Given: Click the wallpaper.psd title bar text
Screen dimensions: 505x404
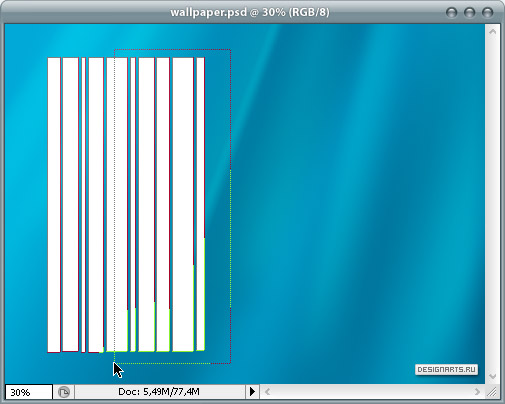Looking at the screenshot, I should click(x=250, y=12).
